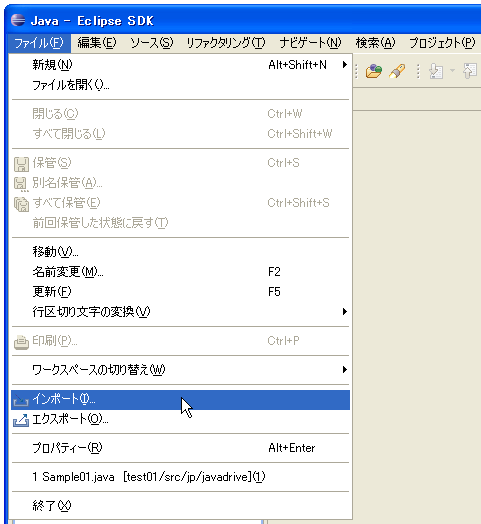
Task: Click 保管(S) menu entry
Action: click(x=181, y=163)
